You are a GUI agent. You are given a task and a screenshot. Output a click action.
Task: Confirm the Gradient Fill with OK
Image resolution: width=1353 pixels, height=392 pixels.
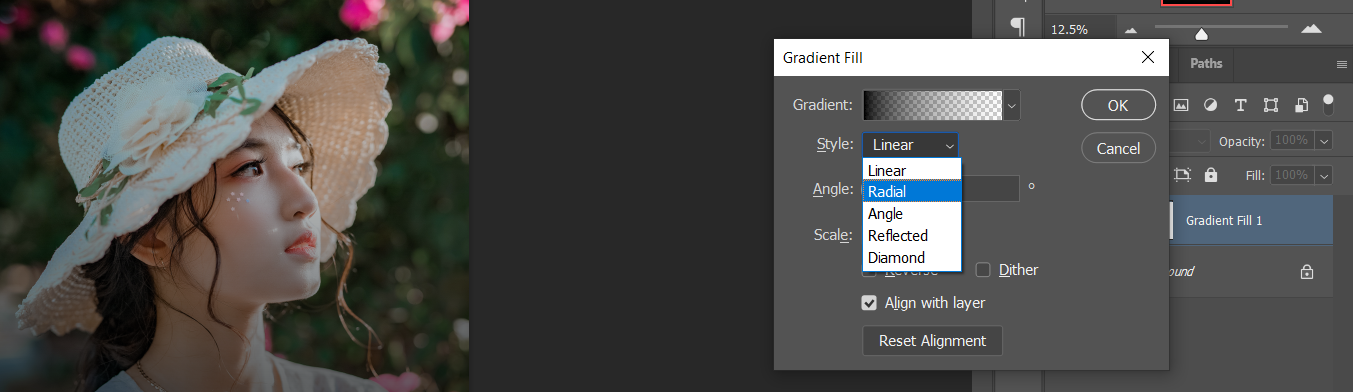[x=1118, y=105]
